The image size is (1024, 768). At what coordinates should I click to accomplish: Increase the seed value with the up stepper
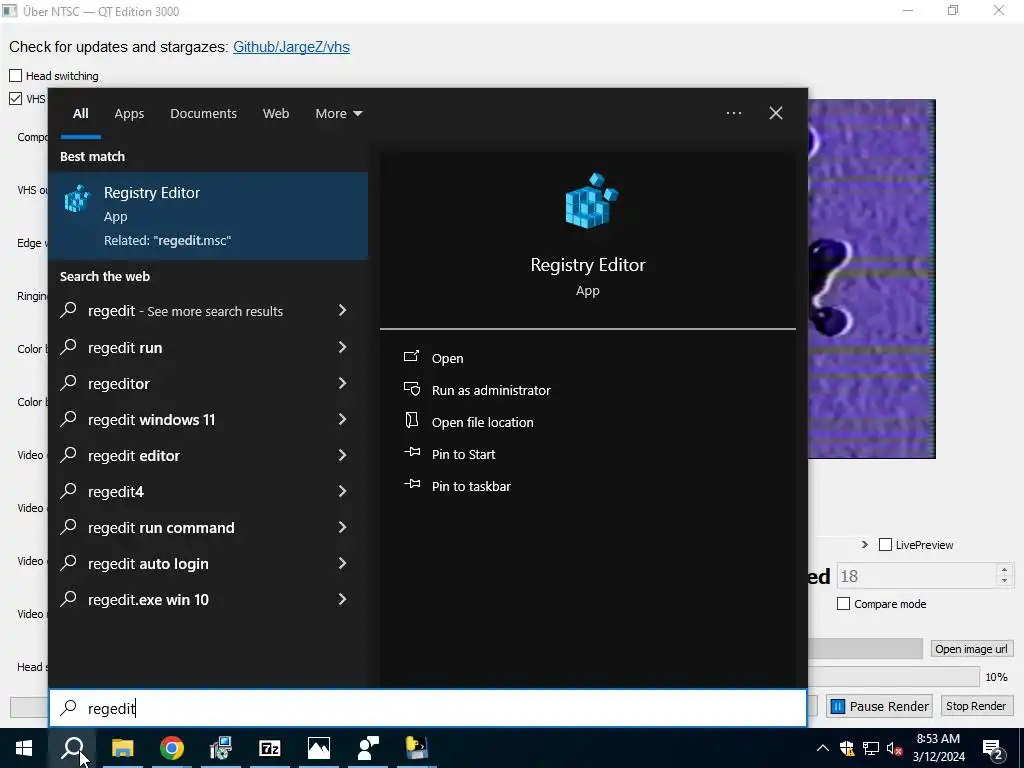1004,569
